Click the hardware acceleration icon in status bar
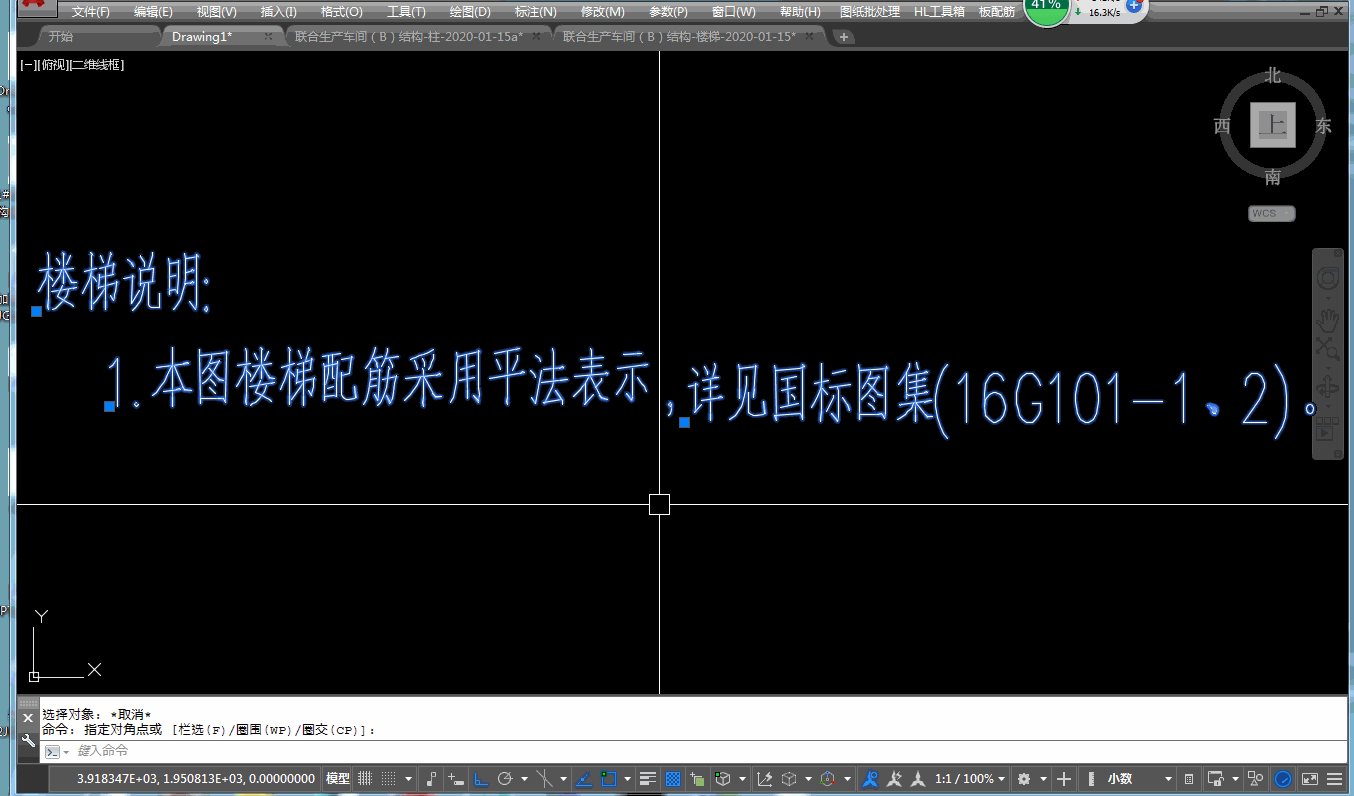 (1282, 779)
